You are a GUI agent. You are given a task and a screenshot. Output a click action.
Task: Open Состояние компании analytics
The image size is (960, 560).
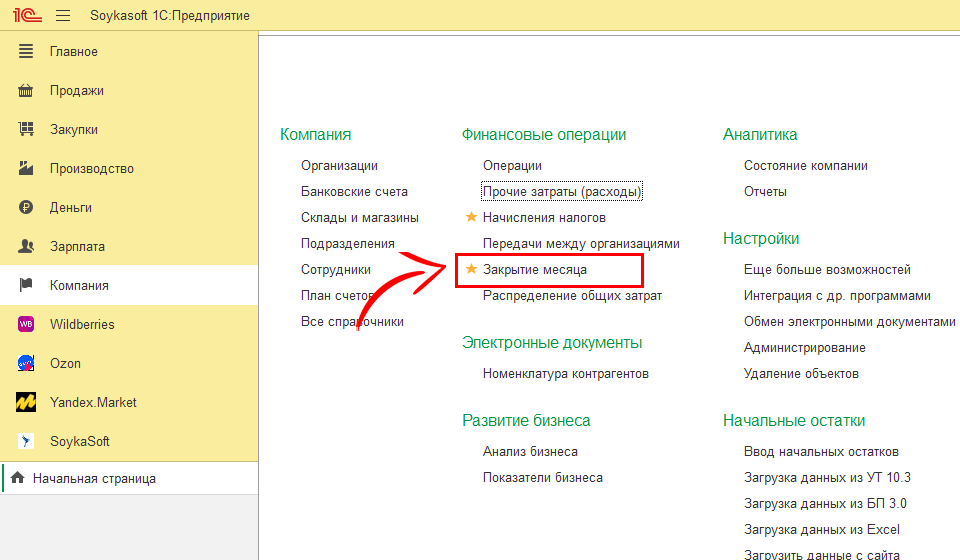click(805, 166)
